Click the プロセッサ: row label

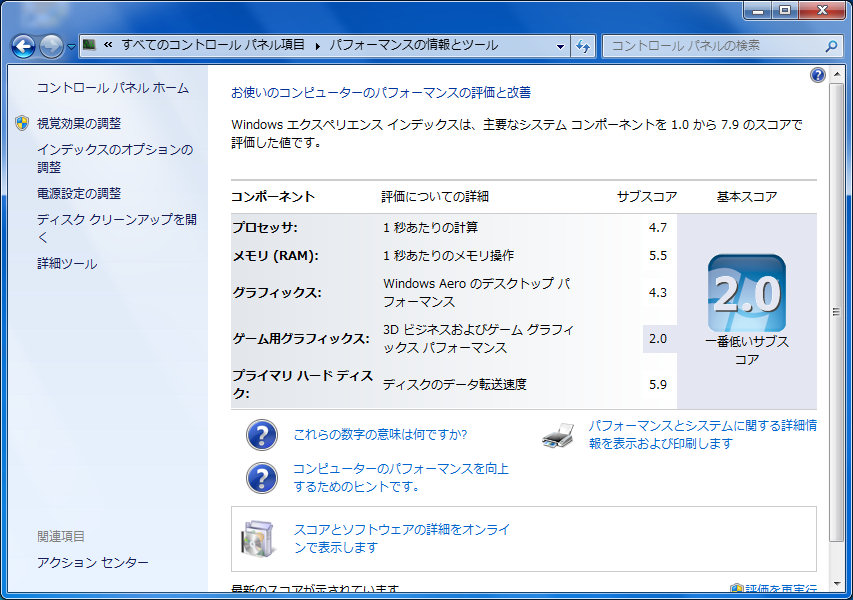coord(265,227)
